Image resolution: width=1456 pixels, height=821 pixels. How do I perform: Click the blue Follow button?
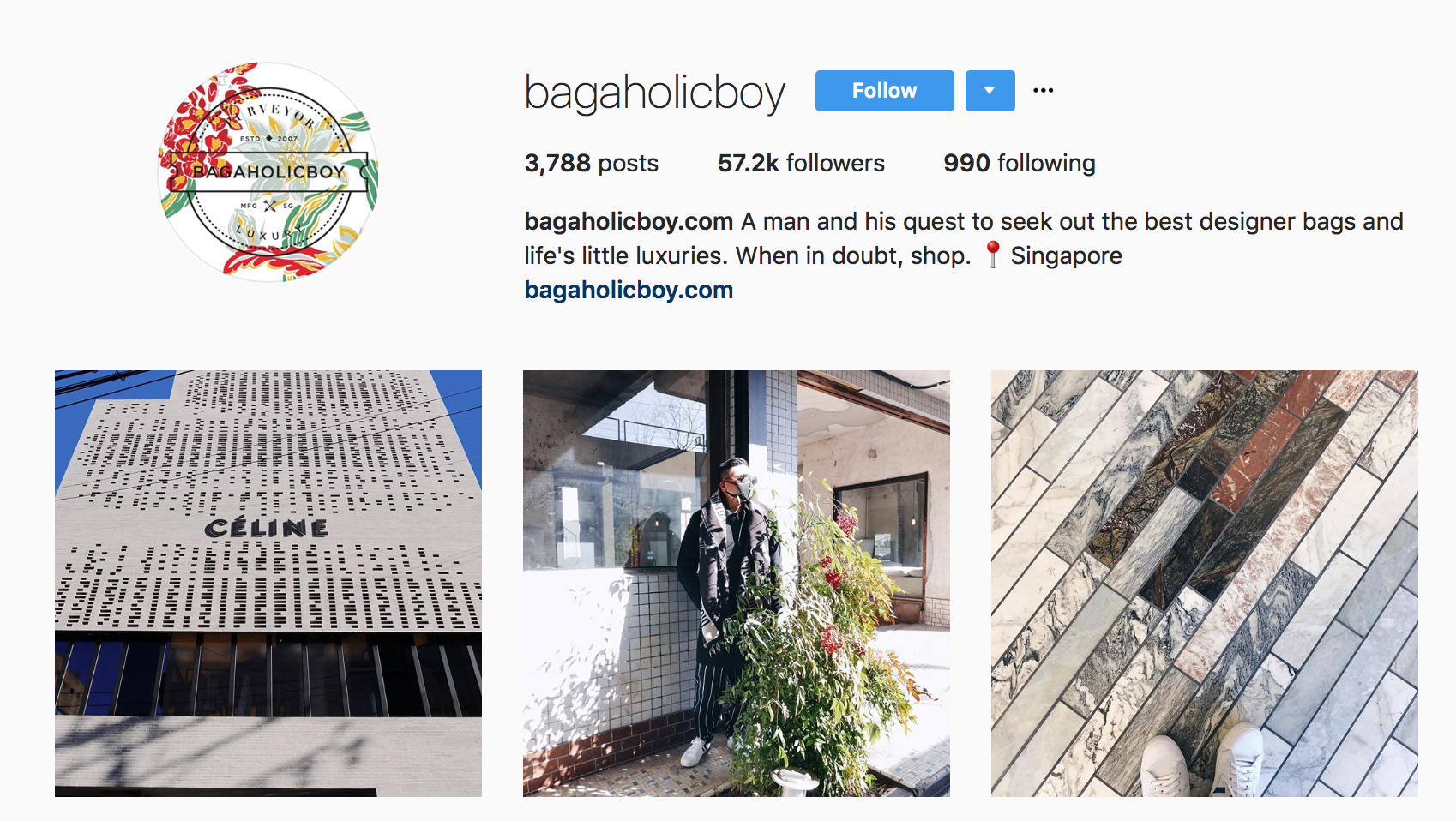click(884, 91)
